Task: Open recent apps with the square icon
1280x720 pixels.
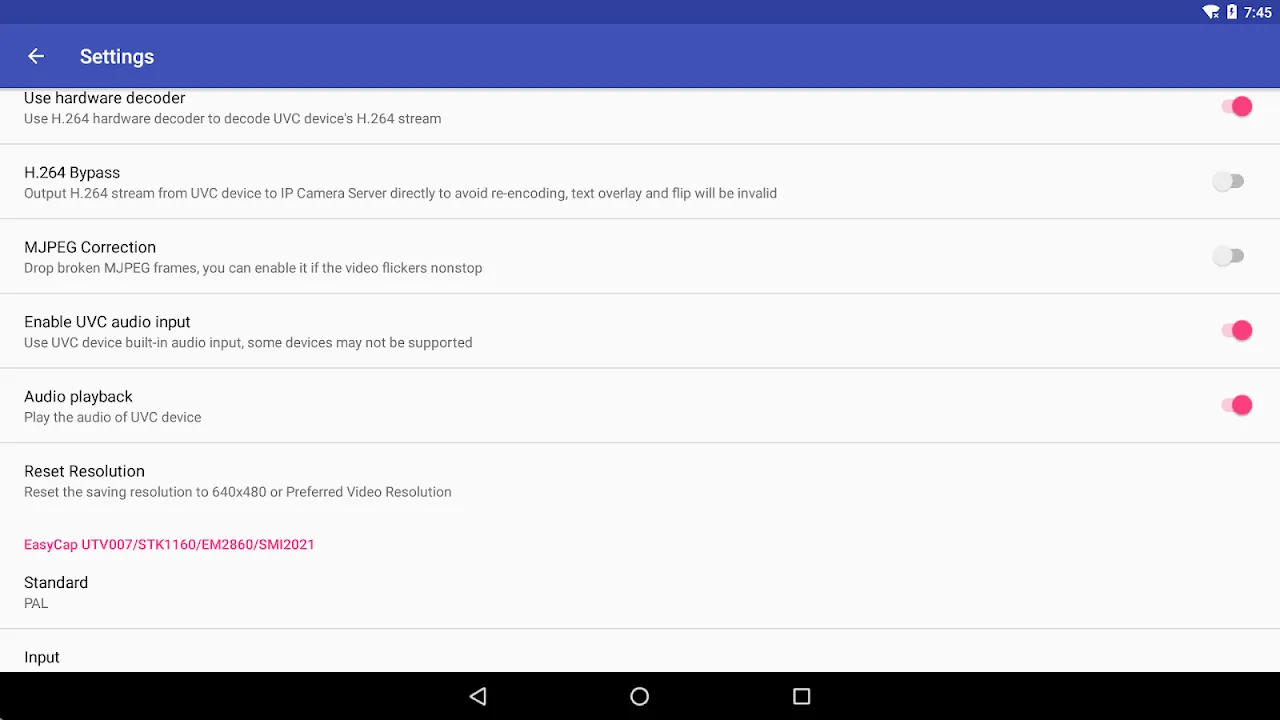Action: (x=801, y=696)
